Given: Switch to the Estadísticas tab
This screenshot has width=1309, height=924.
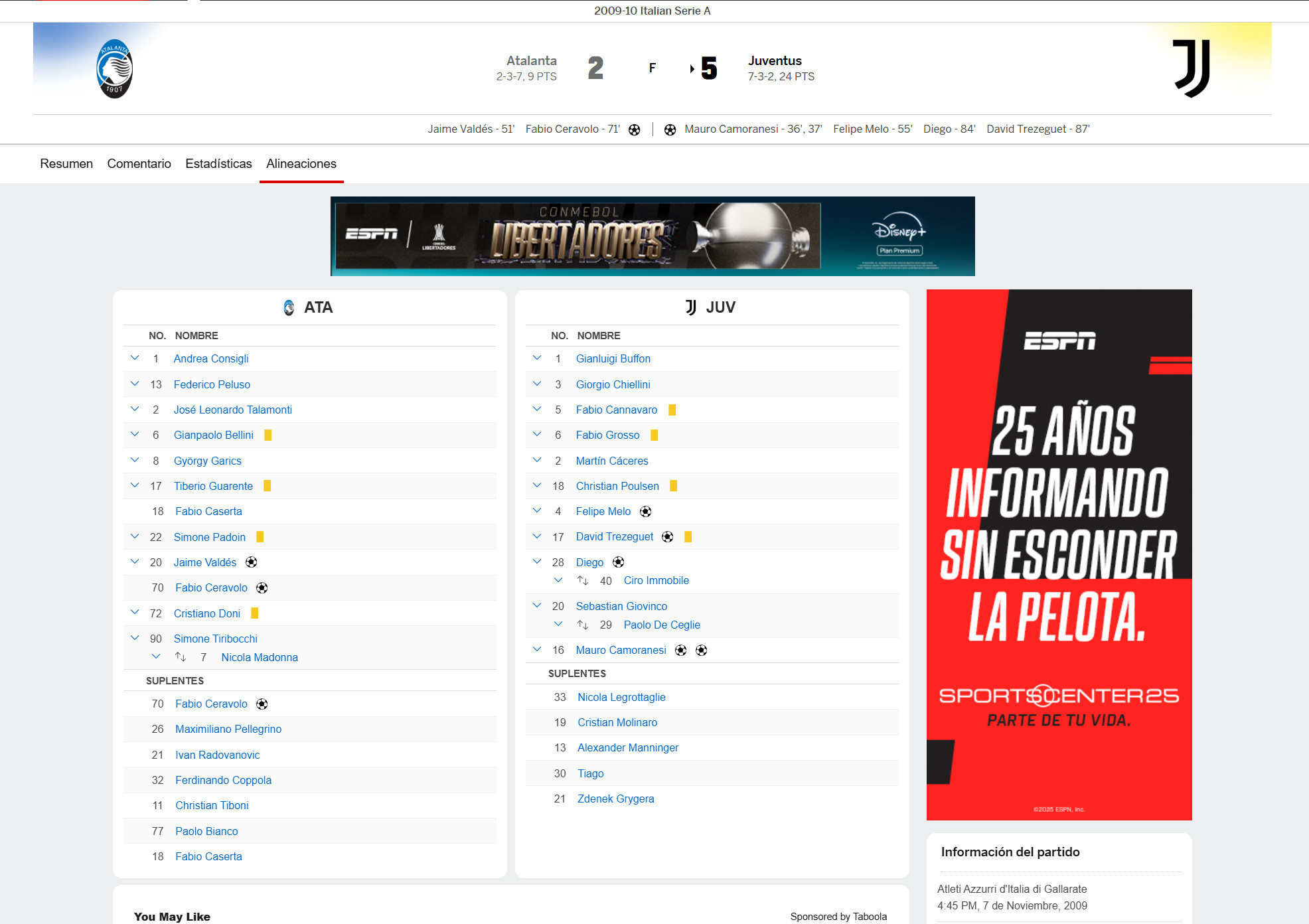Looking at the screenshot, I should coord(218,164).
